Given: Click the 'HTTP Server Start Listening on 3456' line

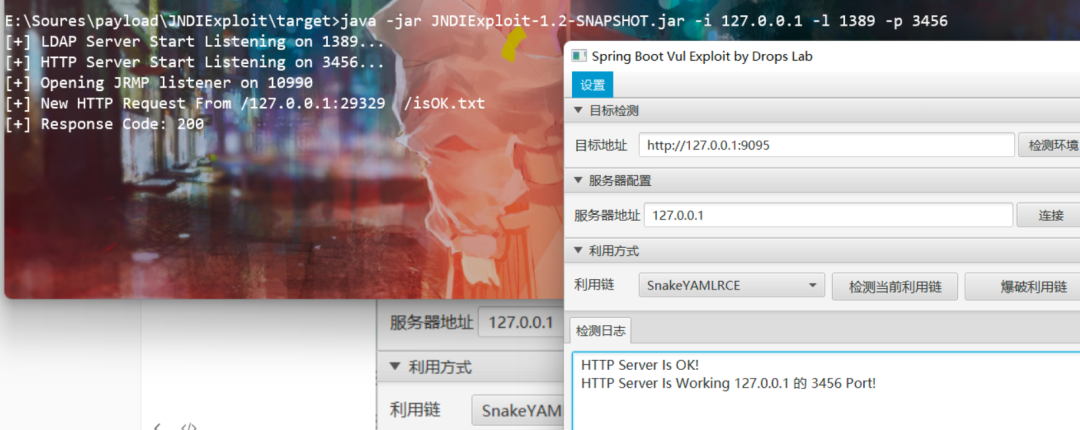Looking at the screenshot, I should [x=194, y=62].
